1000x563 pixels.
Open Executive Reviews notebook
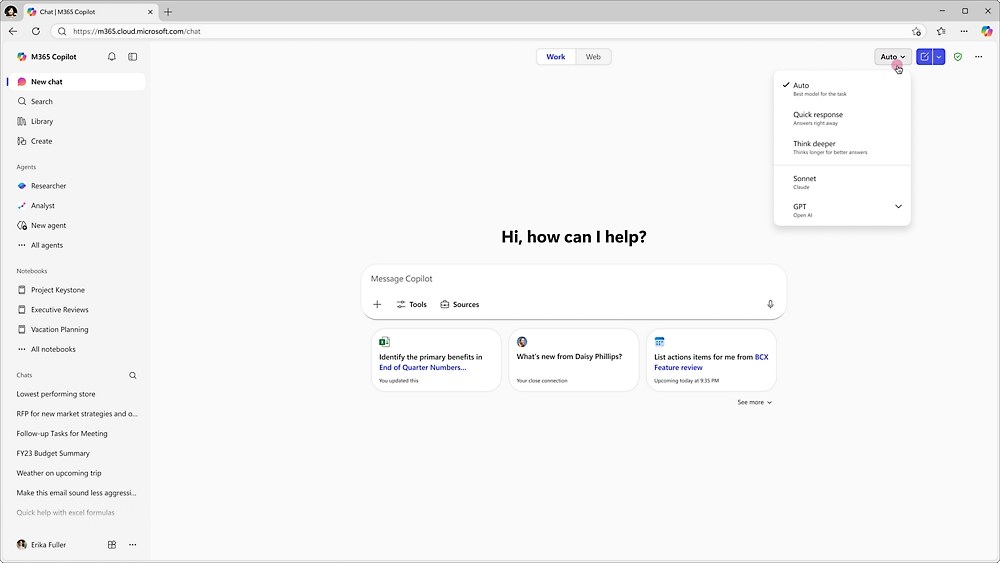coord(77,309)
